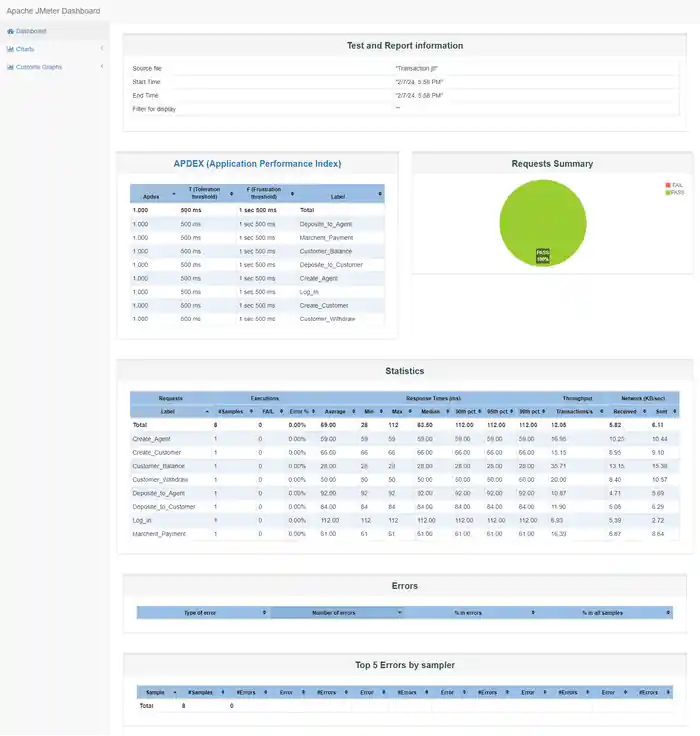Screen dimensions: 700x736
Task: Sort APDEX table by Toleration threshold
Action: click(x=206, y=193)
